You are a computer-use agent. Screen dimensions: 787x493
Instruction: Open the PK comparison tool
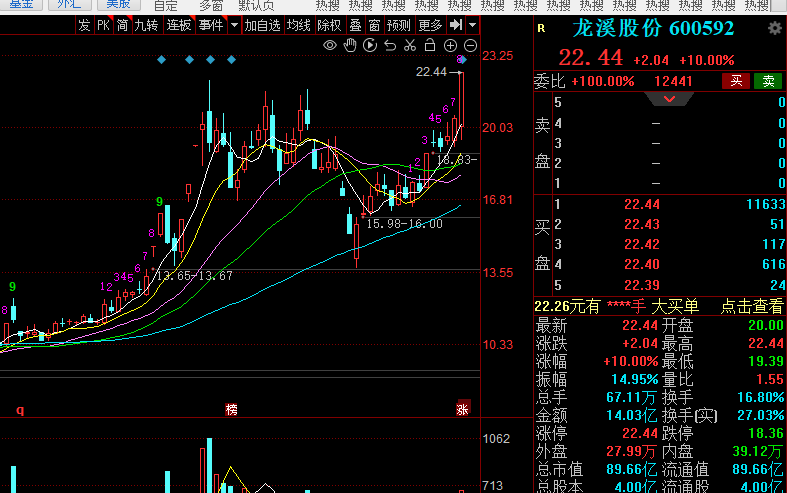[103, 25]
